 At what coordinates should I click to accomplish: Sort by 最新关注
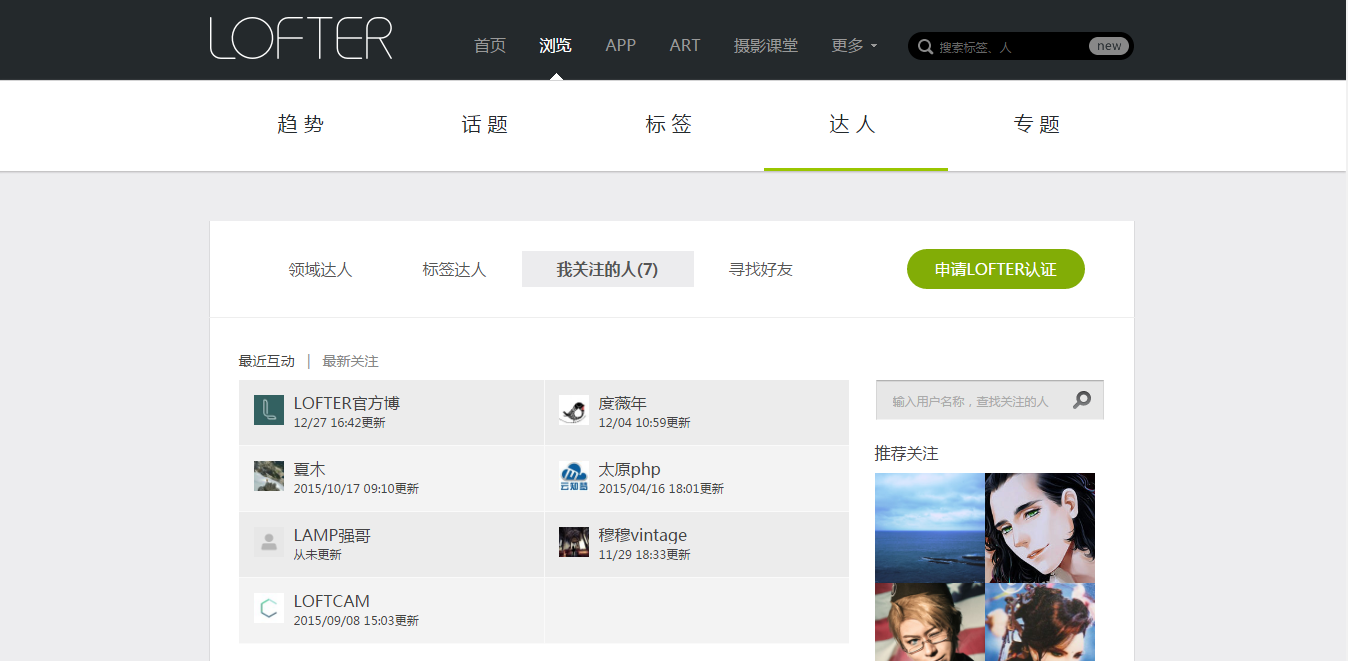[x=350, y=361]
